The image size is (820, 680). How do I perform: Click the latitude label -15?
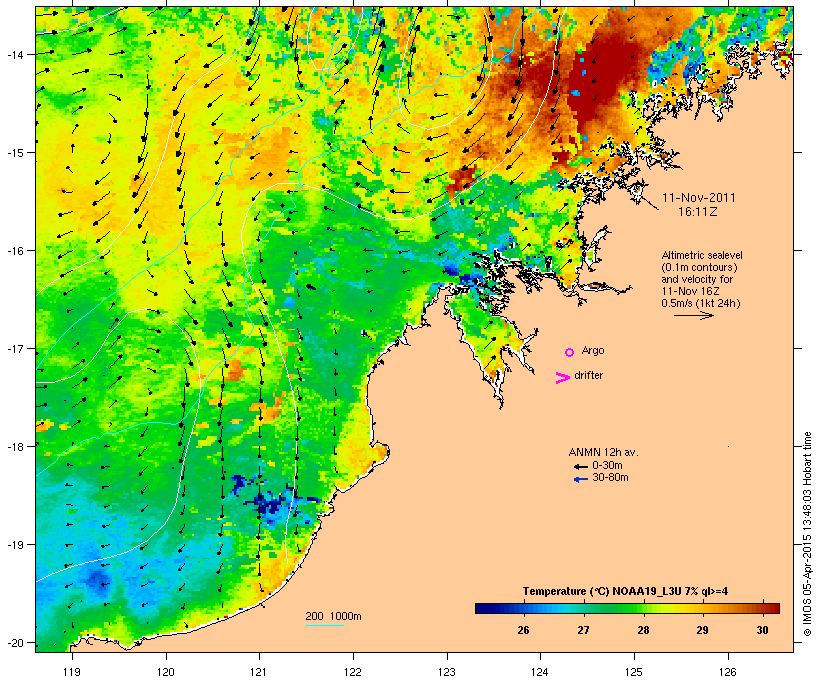coord(15,153)
